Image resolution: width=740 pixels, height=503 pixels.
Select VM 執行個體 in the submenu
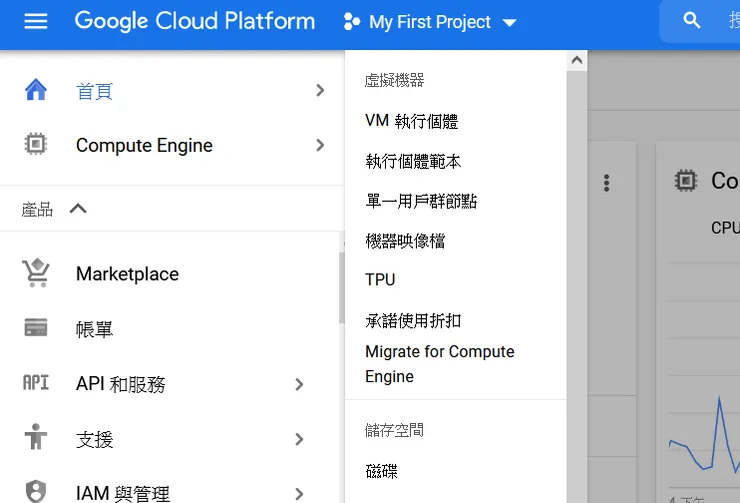[412, 121]
